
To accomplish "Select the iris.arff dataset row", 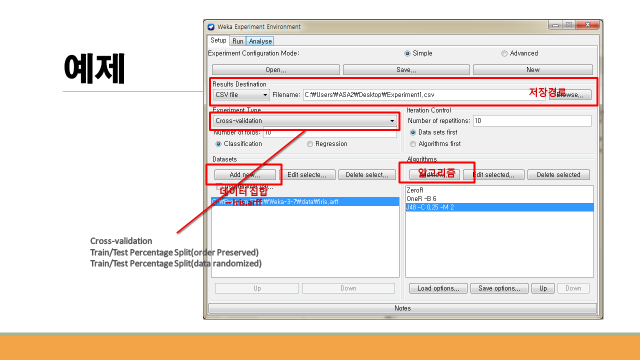I will 305,202.
